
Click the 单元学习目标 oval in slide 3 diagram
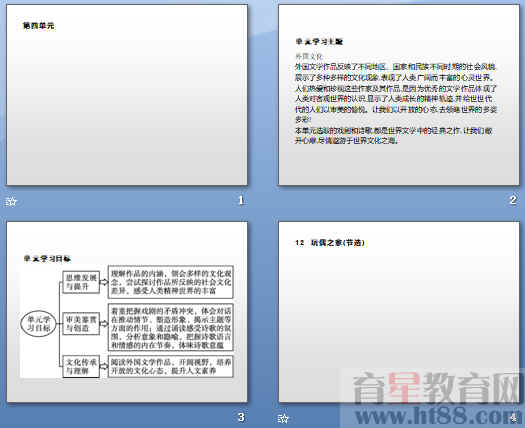click(x=39, y=323)
